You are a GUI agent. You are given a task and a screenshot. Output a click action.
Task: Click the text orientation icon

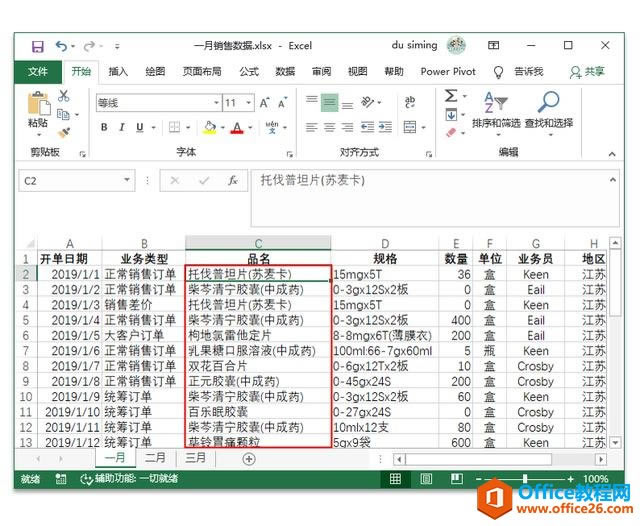(x=367, y=102)
